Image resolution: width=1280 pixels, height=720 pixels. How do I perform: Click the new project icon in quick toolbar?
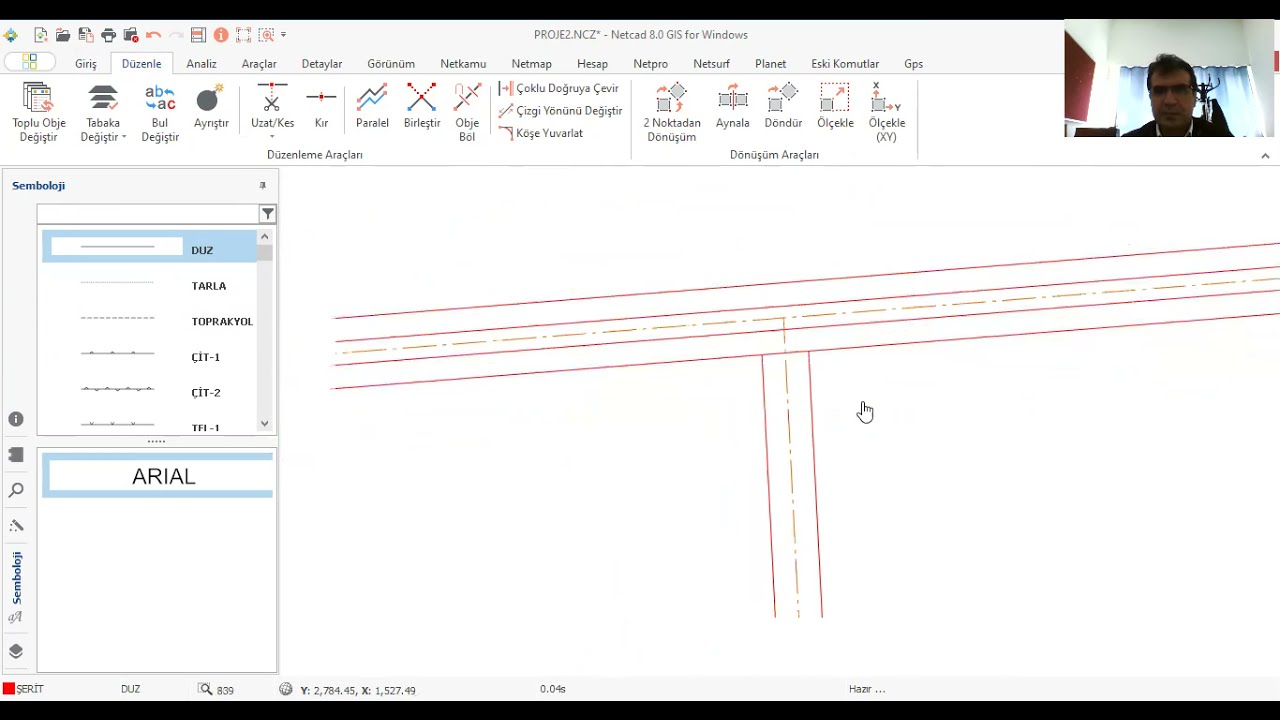tap(41, 35)
